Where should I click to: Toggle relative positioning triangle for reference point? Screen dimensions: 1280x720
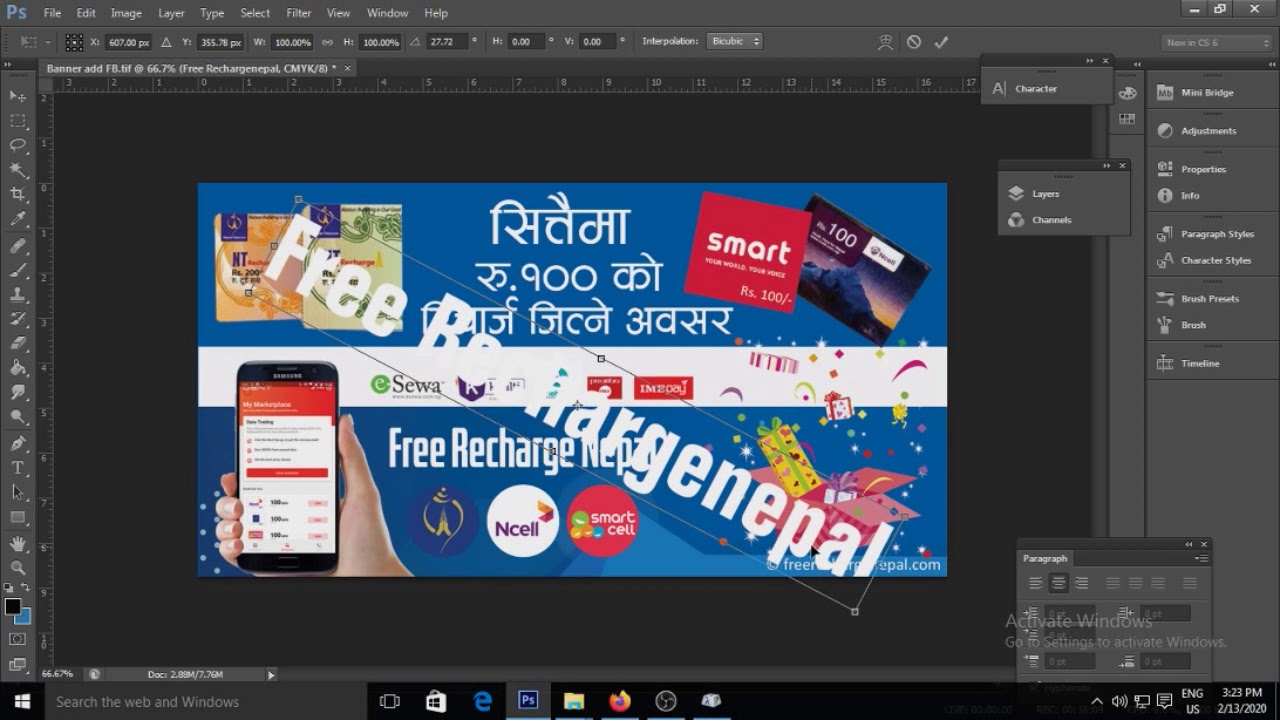tap(166, 42)
